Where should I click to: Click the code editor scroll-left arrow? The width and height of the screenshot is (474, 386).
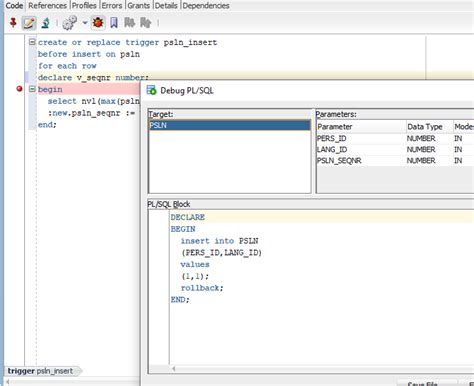click(8, 381)
